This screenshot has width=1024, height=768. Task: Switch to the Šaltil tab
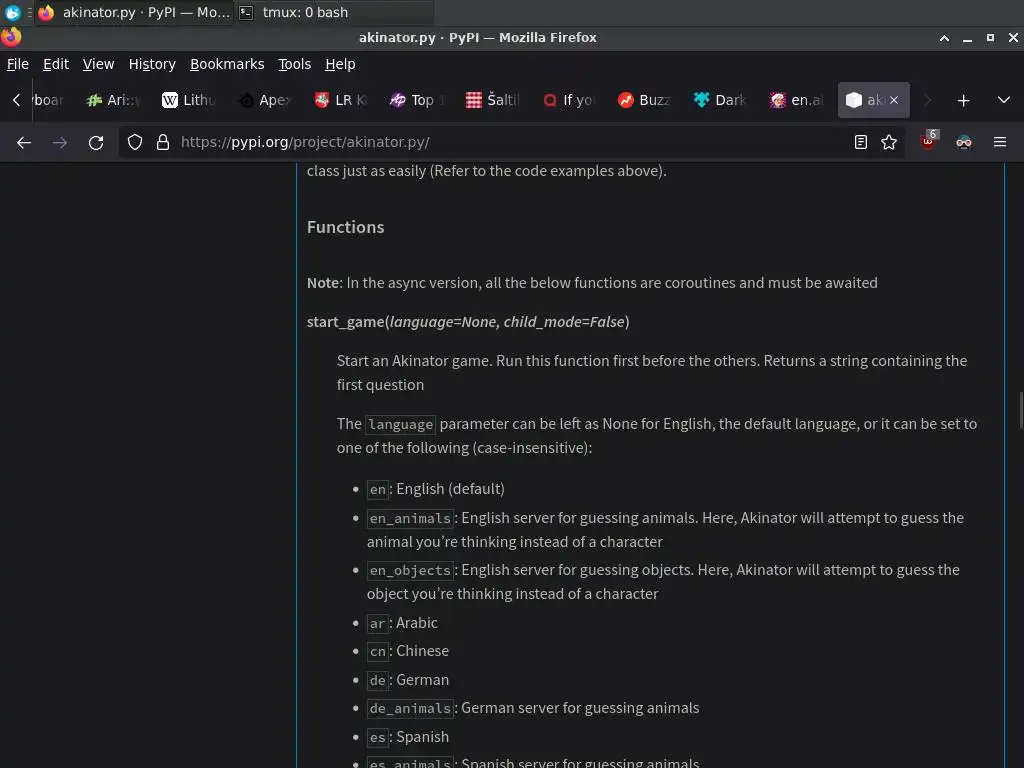click(493, 100)
